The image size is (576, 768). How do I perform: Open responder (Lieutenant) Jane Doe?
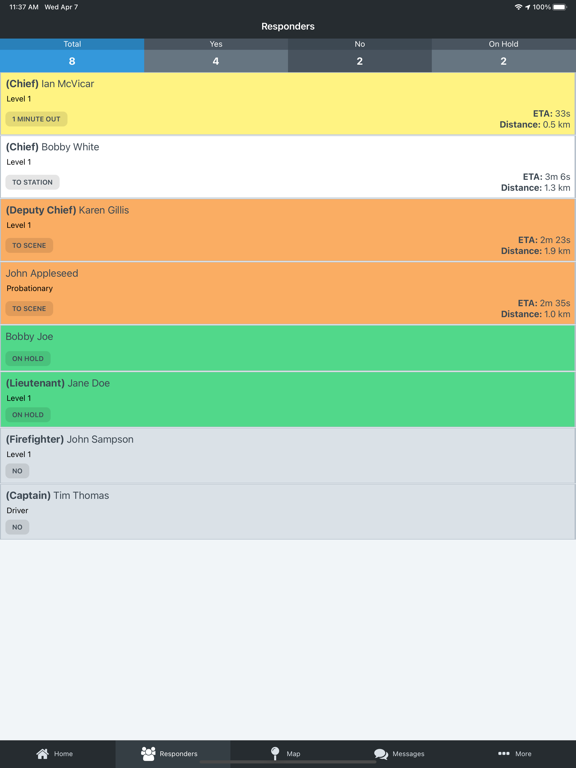click(x=288, y=399)
